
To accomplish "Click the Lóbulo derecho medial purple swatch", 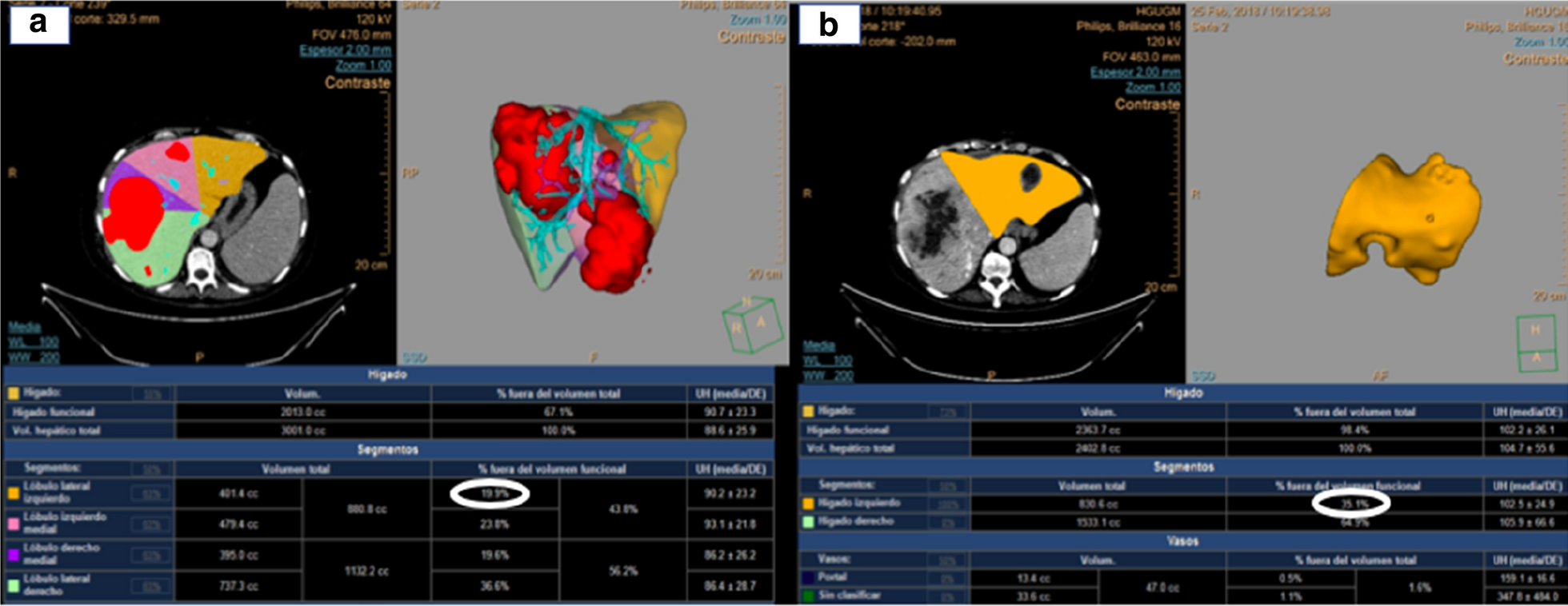I will [x=14, y=555].
